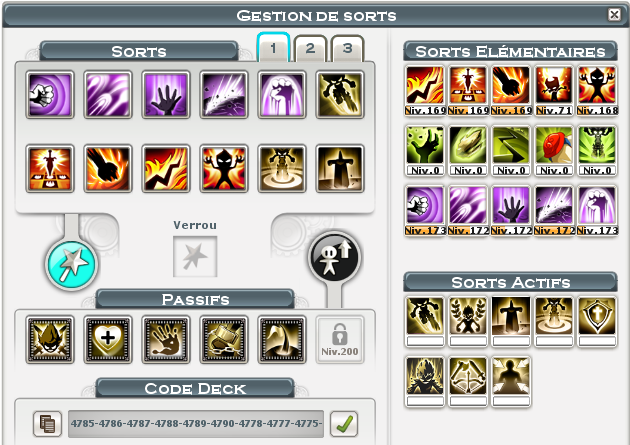Toggle the Verrou star lock box
630x445 pixels.
coord(195,257)
